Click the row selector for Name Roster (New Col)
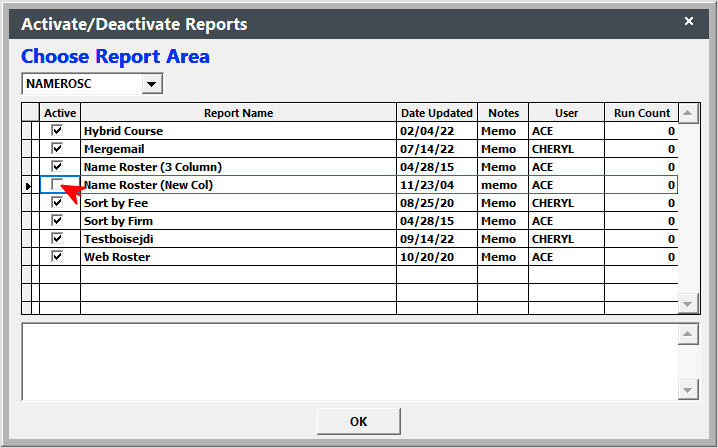The image size is (718, 448). 28,186
